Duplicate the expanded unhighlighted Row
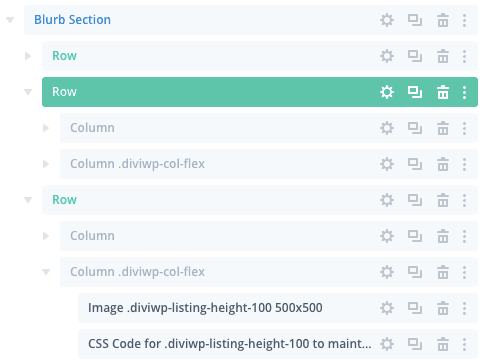Image resolution: width=484 pixels, height=364 pixels. click(415, 200)
